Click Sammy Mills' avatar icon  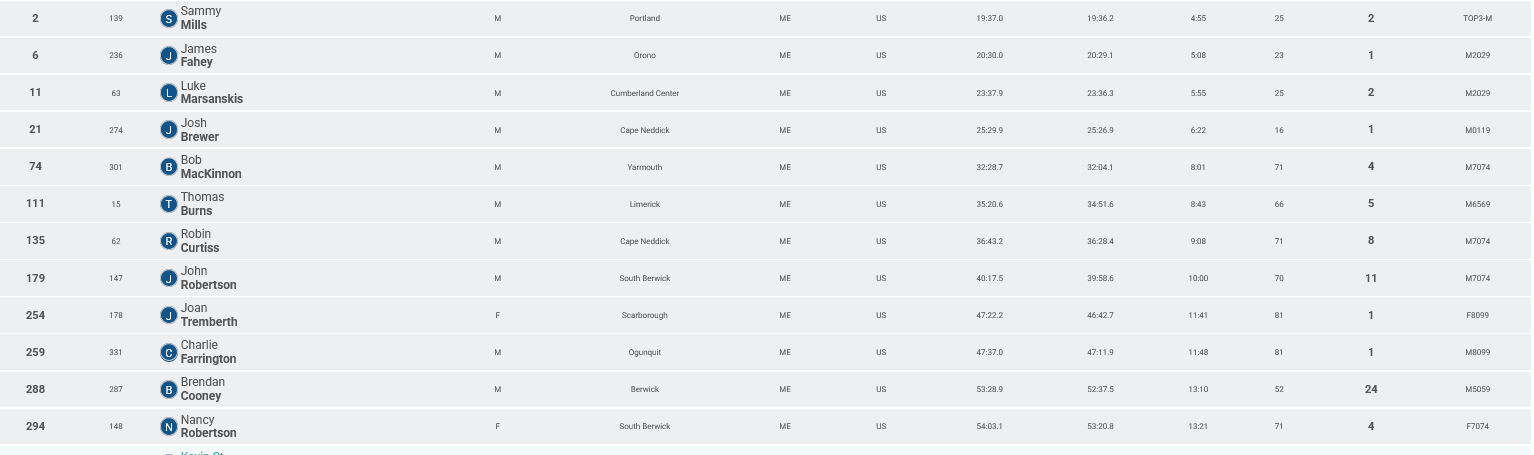click(169, 18)
